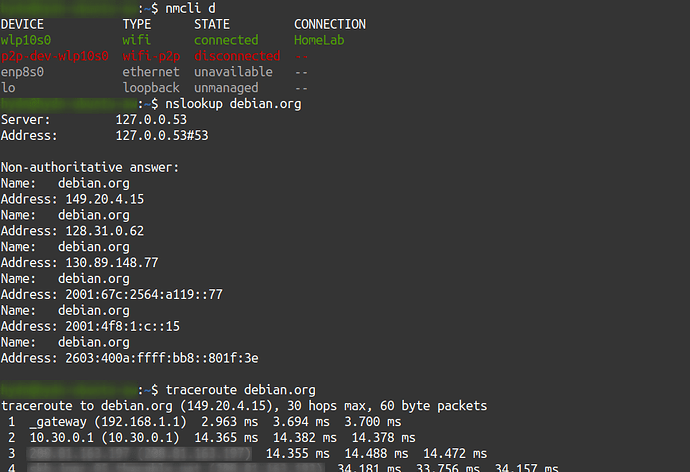Click the 'traceroute debian.org' command

[x=241, y=389]
